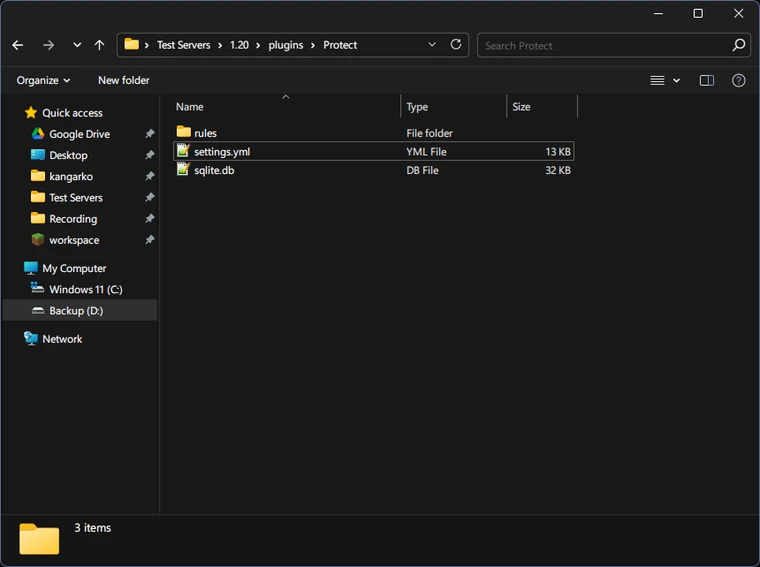Select 'Protect' in the breadcrumb path
760x567 pixels.
coord(340,45)
